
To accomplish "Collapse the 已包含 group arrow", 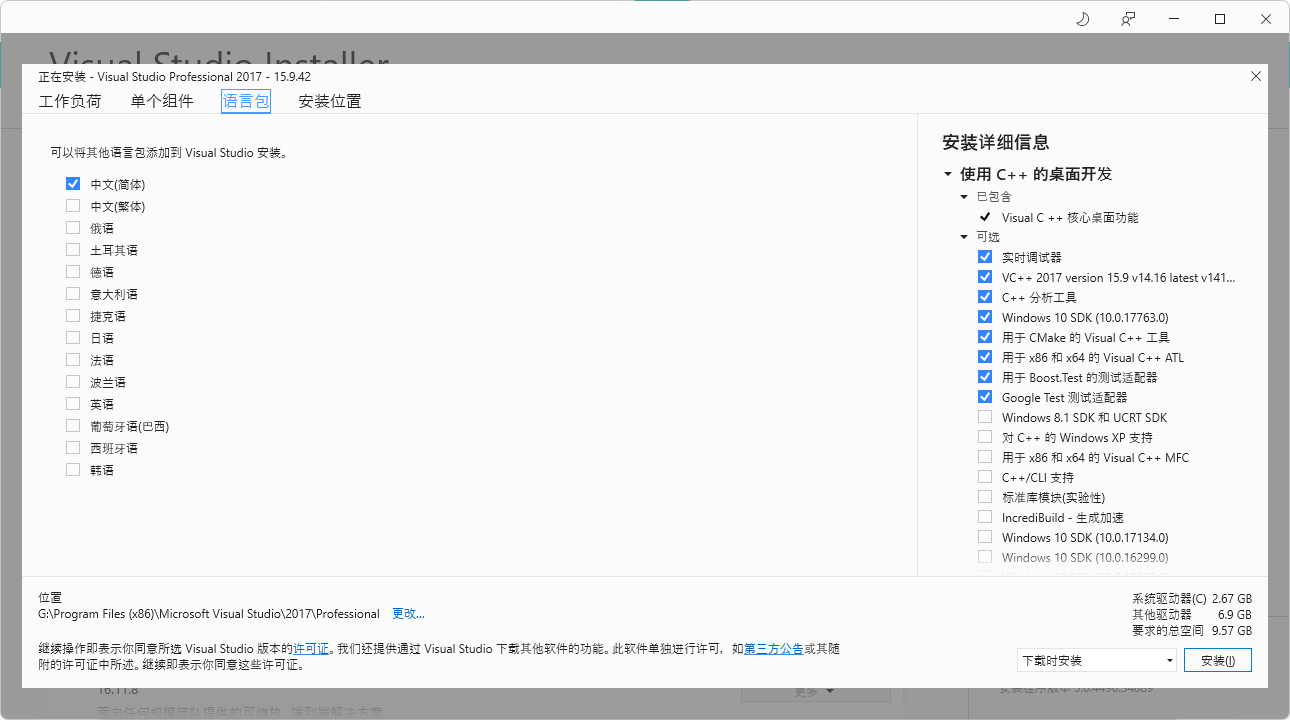I will click(965, 197).
